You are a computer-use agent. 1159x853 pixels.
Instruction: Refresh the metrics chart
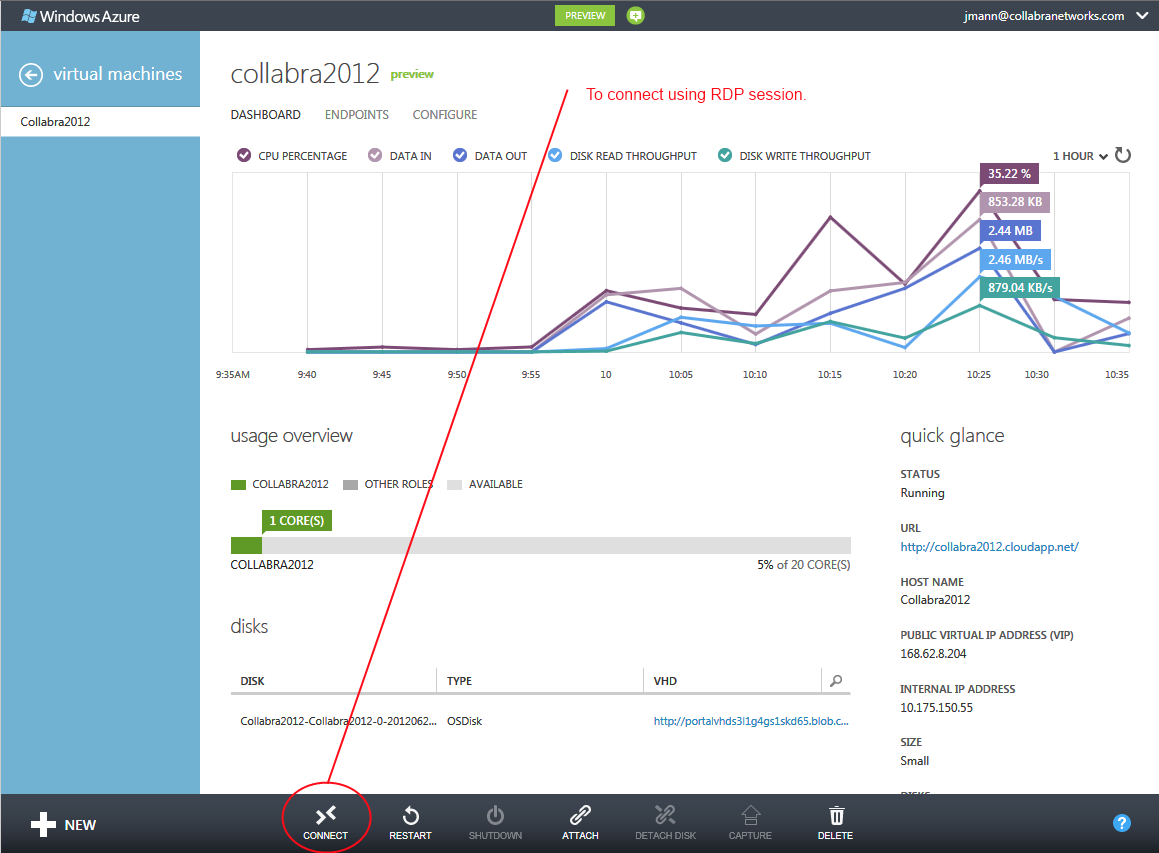pos(1123,155)
